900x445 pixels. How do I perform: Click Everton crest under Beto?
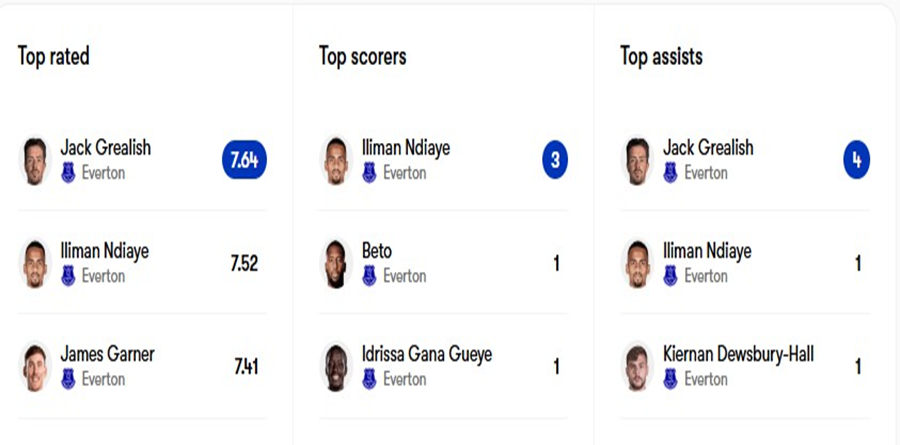click(369, 276)
